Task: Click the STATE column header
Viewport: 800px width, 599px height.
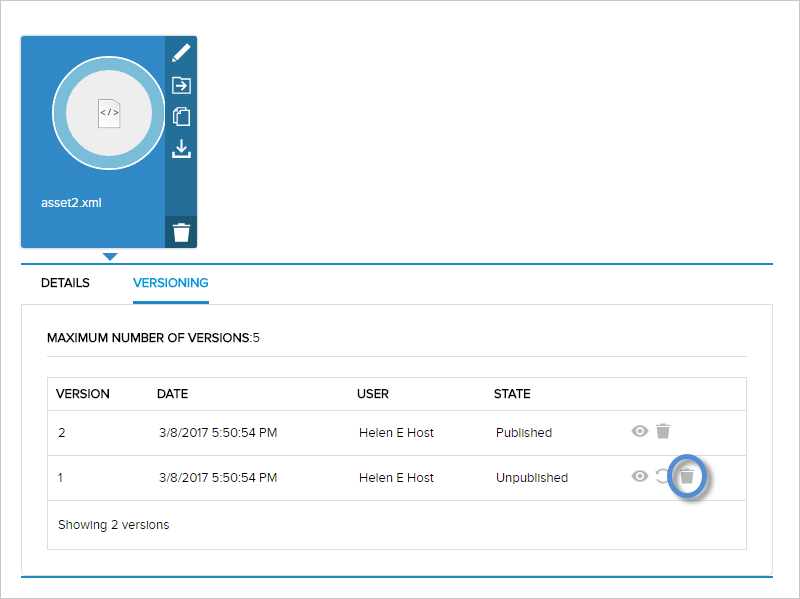Action: [x=512, y=394]
